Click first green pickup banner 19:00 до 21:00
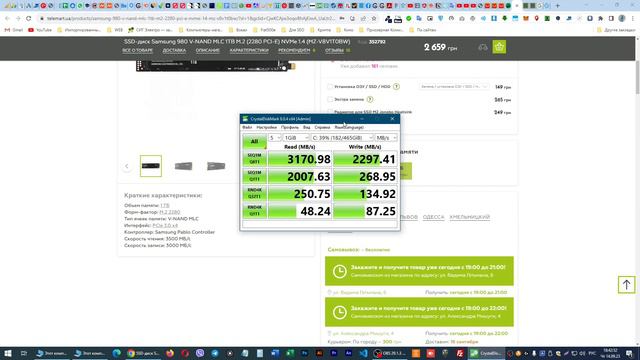Viewport: 640px width, 360px height. 419,271
